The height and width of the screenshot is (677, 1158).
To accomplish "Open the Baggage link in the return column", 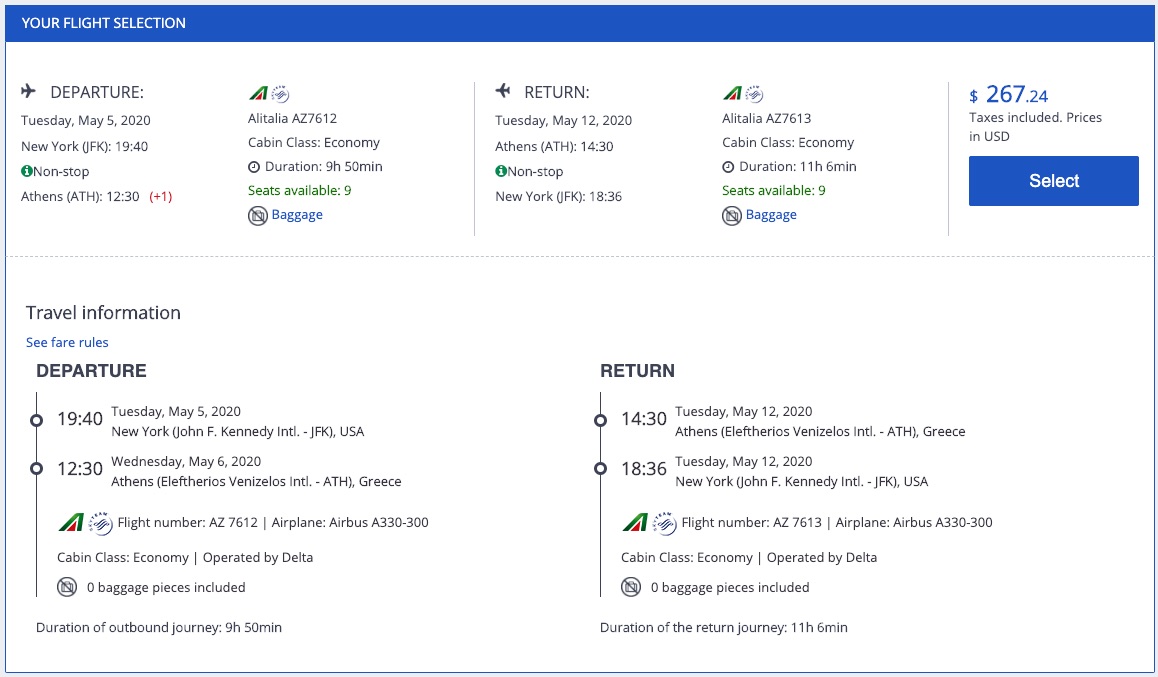I will pyautogui.click(x=770, y=214).
